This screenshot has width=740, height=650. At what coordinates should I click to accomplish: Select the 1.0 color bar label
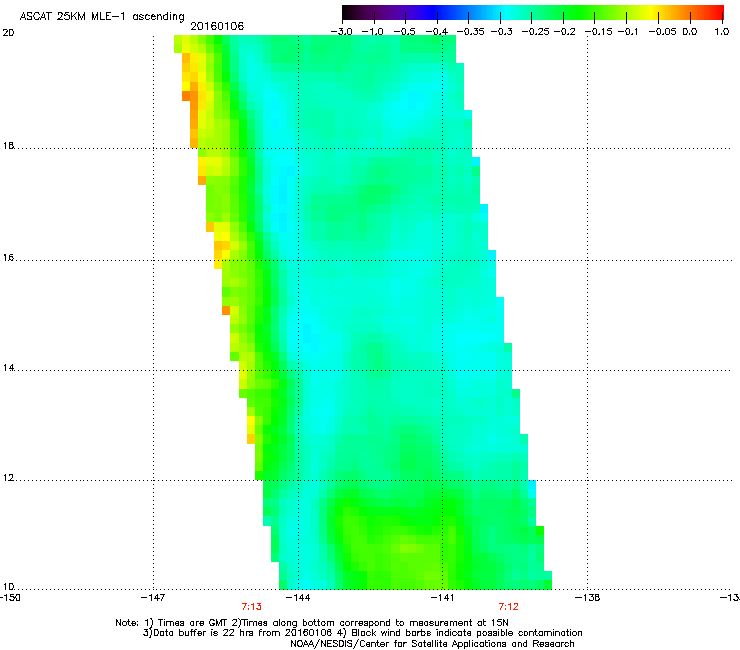pos(722,32)
